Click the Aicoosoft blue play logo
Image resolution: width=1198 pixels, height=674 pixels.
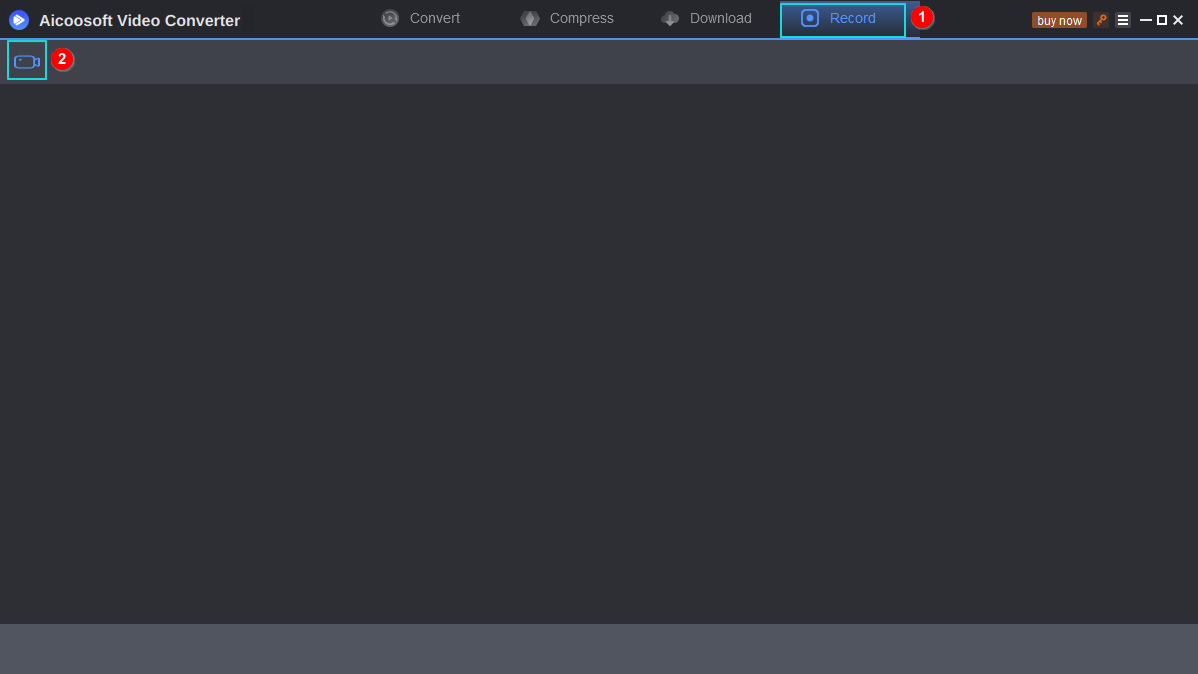click(x=19, y=20)
